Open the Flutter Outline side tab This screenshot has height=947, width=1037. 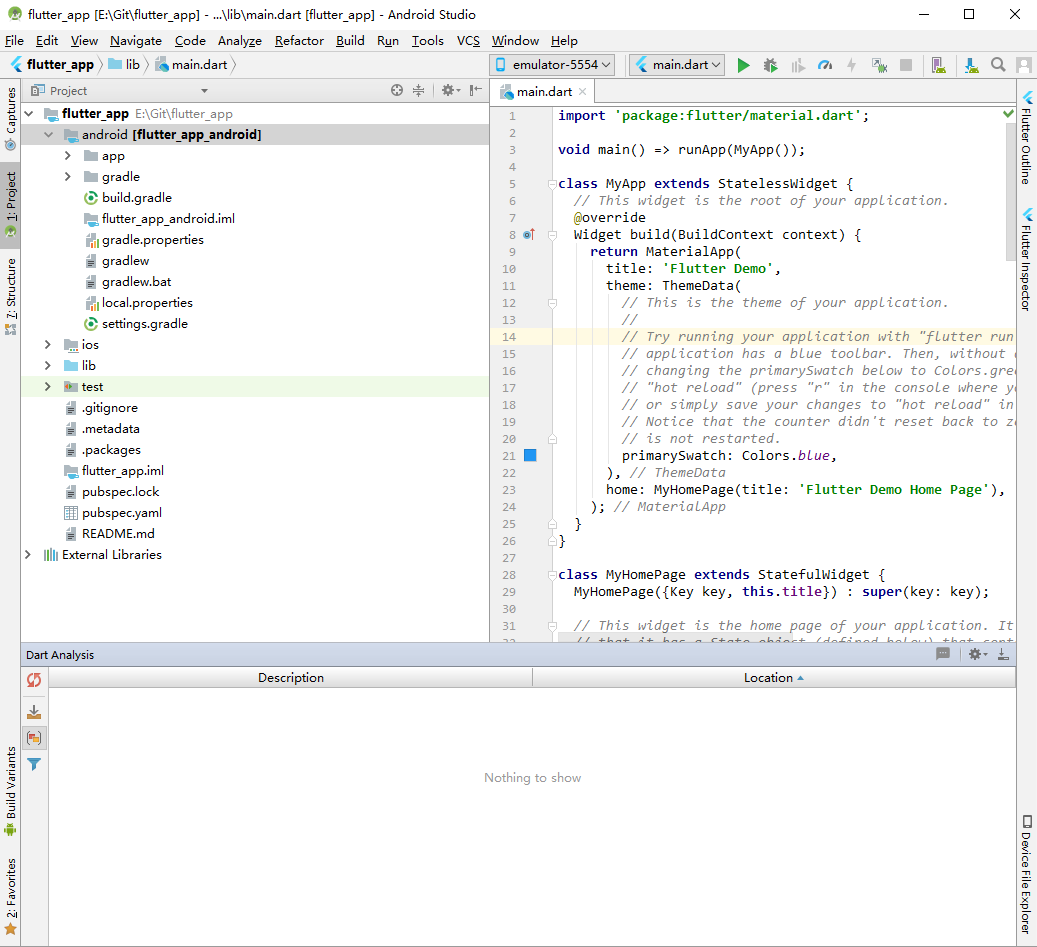[1026, 138]
